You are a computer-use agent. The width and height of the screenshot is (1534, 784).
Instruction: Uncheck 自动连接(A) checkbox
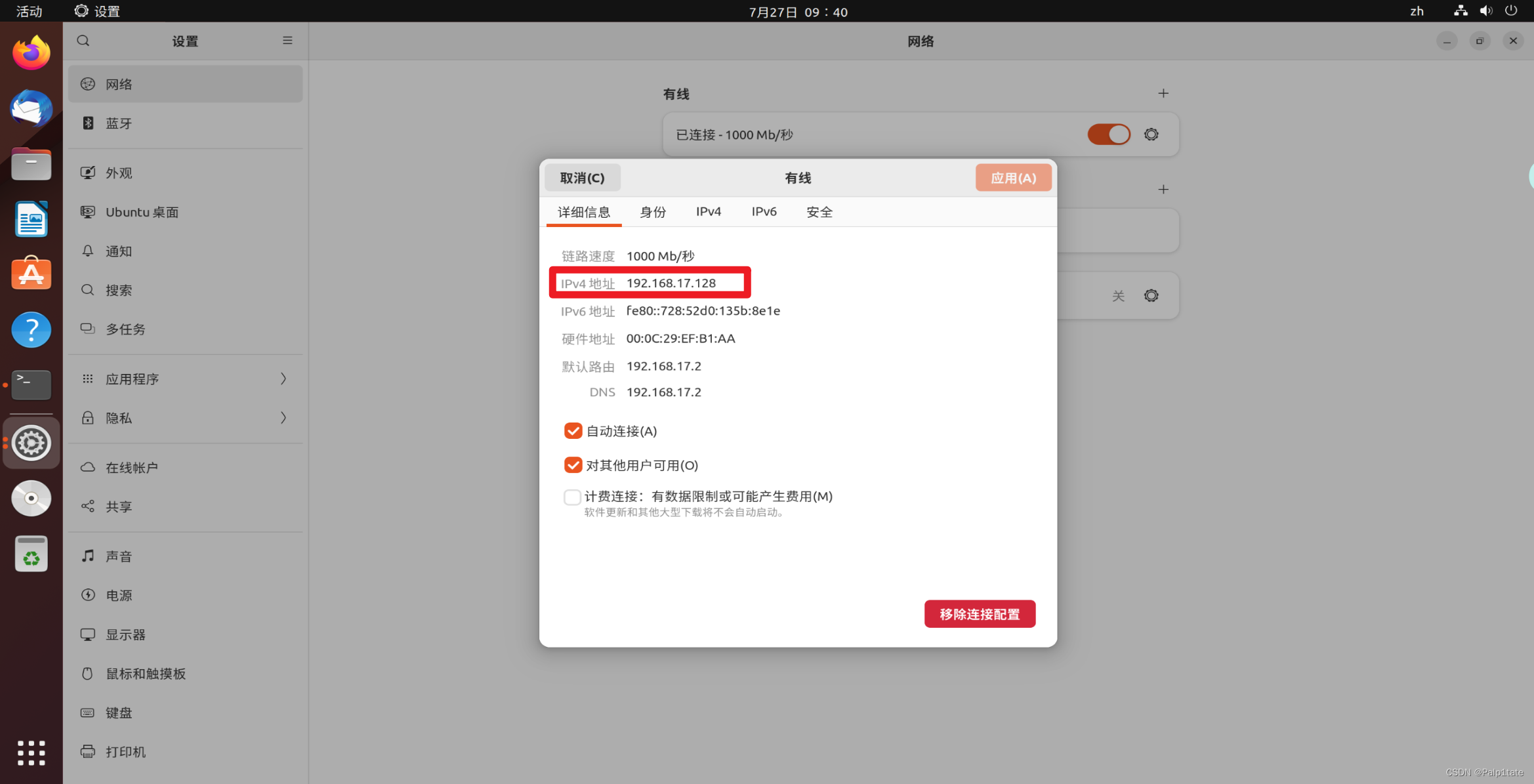tap(573, 431)
